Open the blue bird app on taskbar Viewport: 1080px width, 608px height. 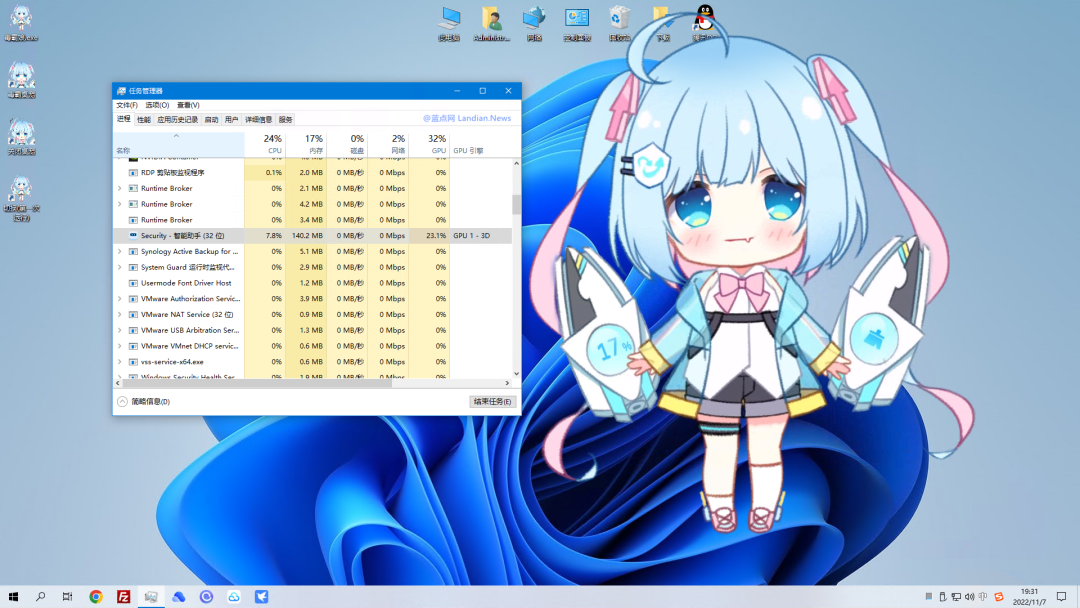tap(261, 597)
